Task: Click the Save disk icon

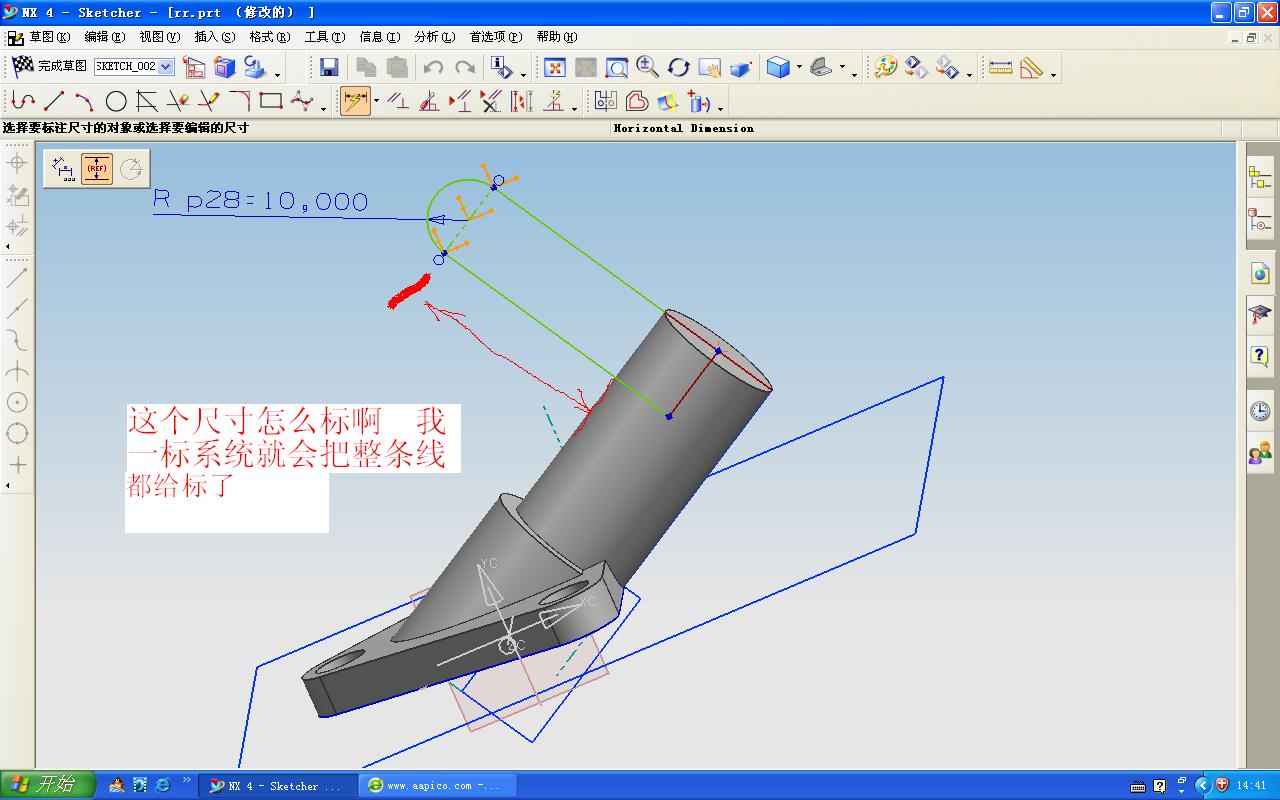Action: [329, 68]
